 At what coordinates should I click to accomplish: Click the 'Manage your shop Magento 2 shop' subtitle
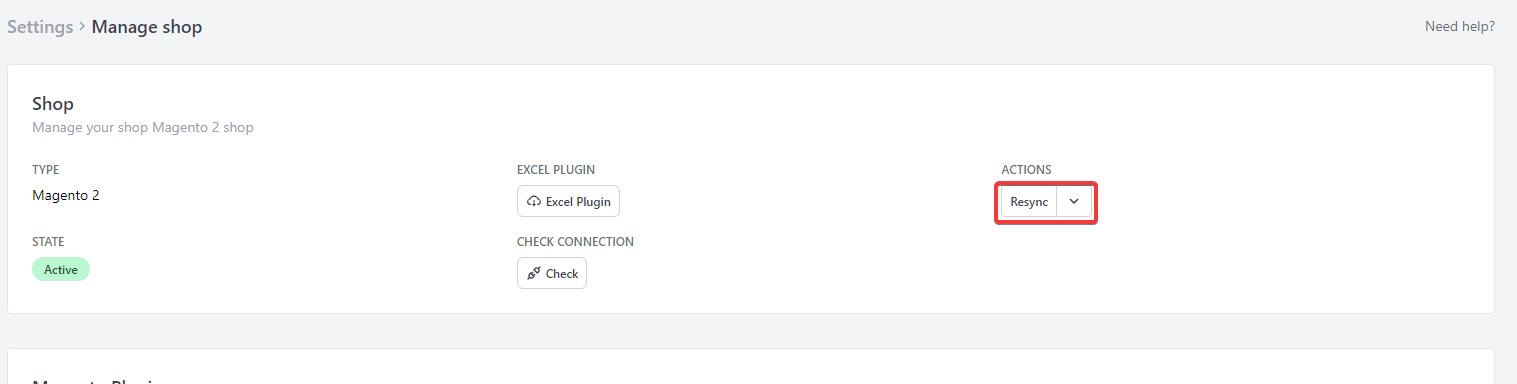[143, 128]
